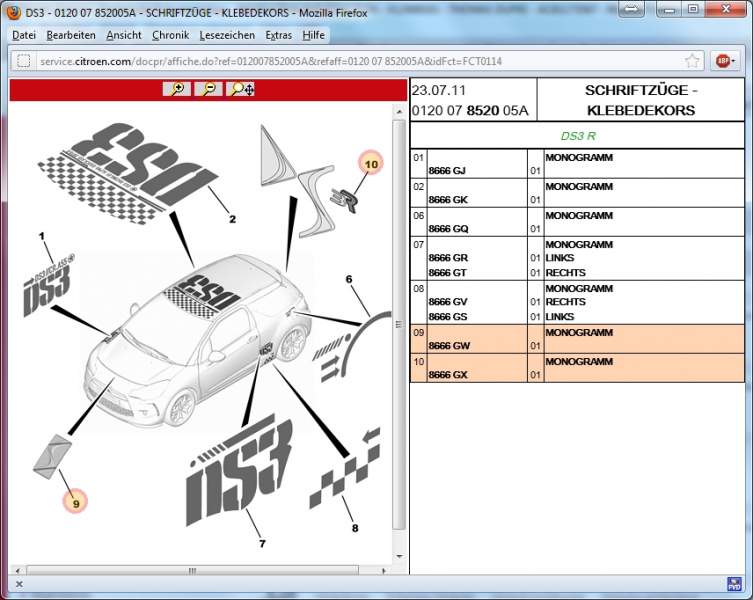Click the date 23.07.11
The height and width of the screenshot is (600, 753).
pos(438,90)
